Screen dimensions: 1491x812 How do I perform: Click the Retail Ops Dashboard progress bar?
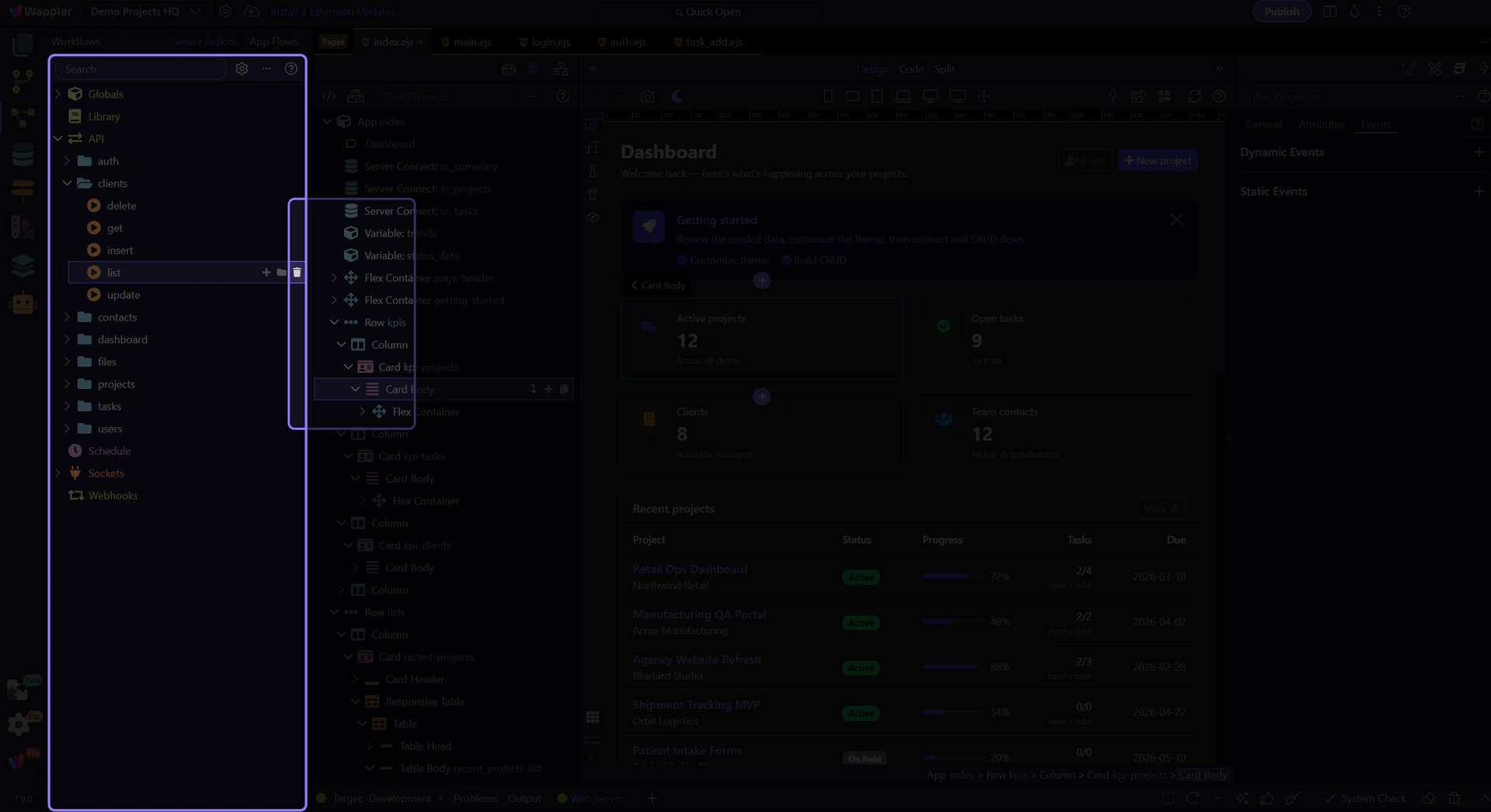[x=953, y=577]
